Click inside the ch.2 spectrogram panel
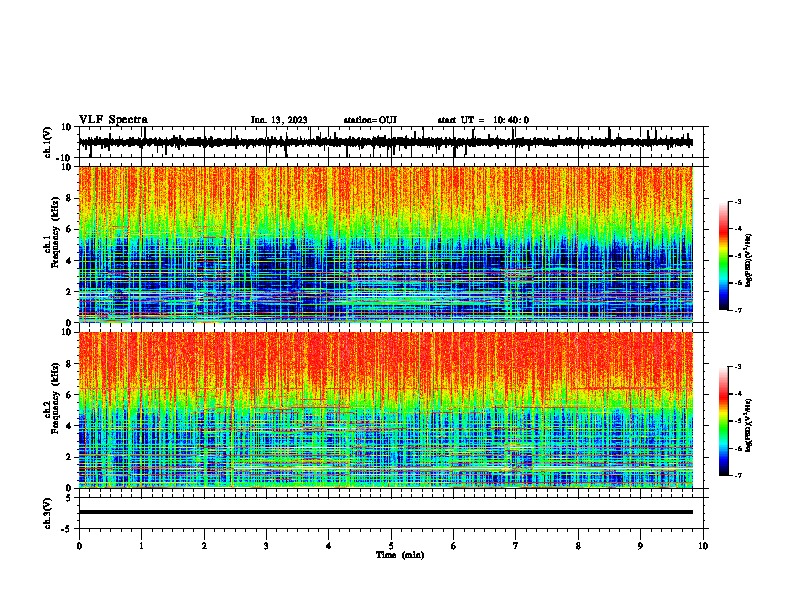Image resolution: width=792 pixels, height=612 pixels. 385,410
